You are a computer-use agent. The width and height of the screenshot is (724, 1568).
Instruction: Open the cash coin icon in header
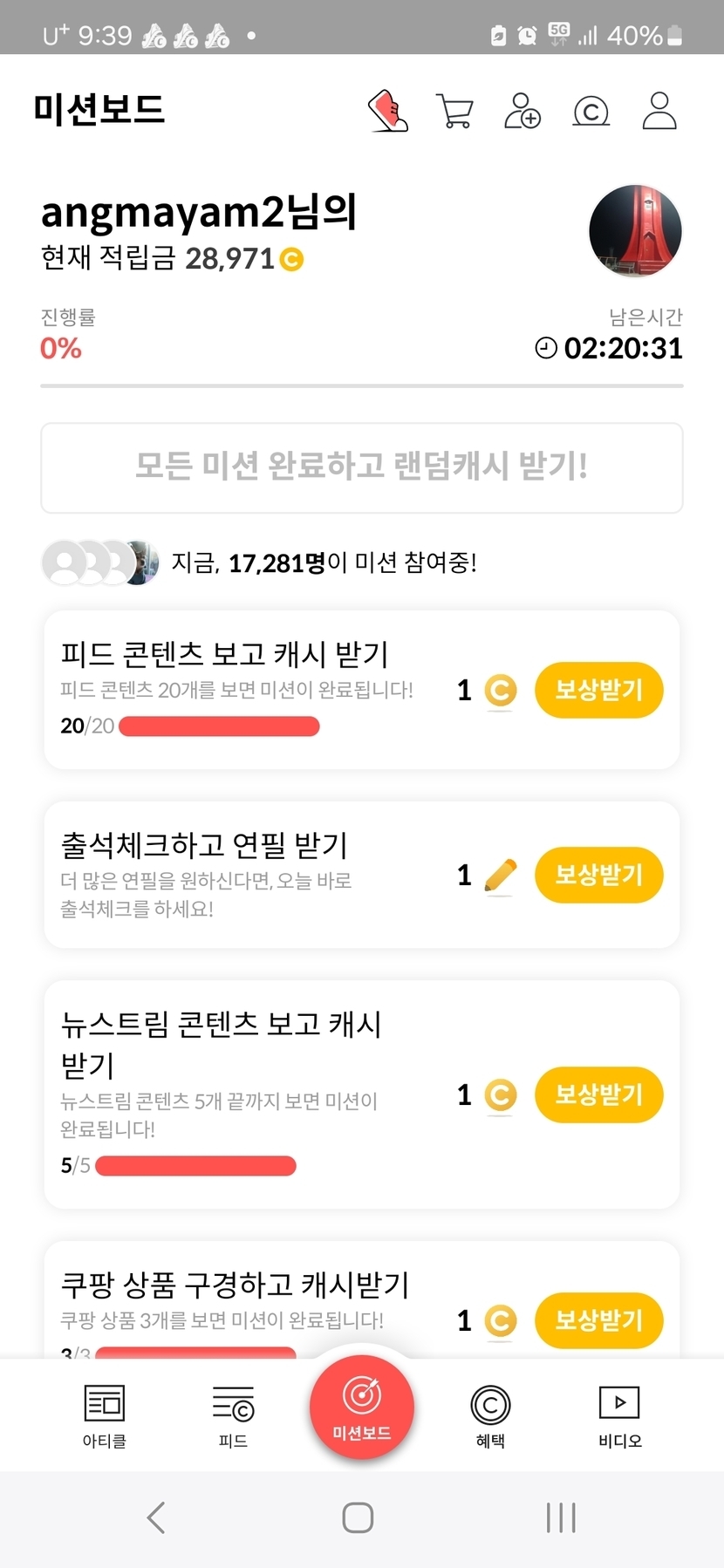[591, 112]
